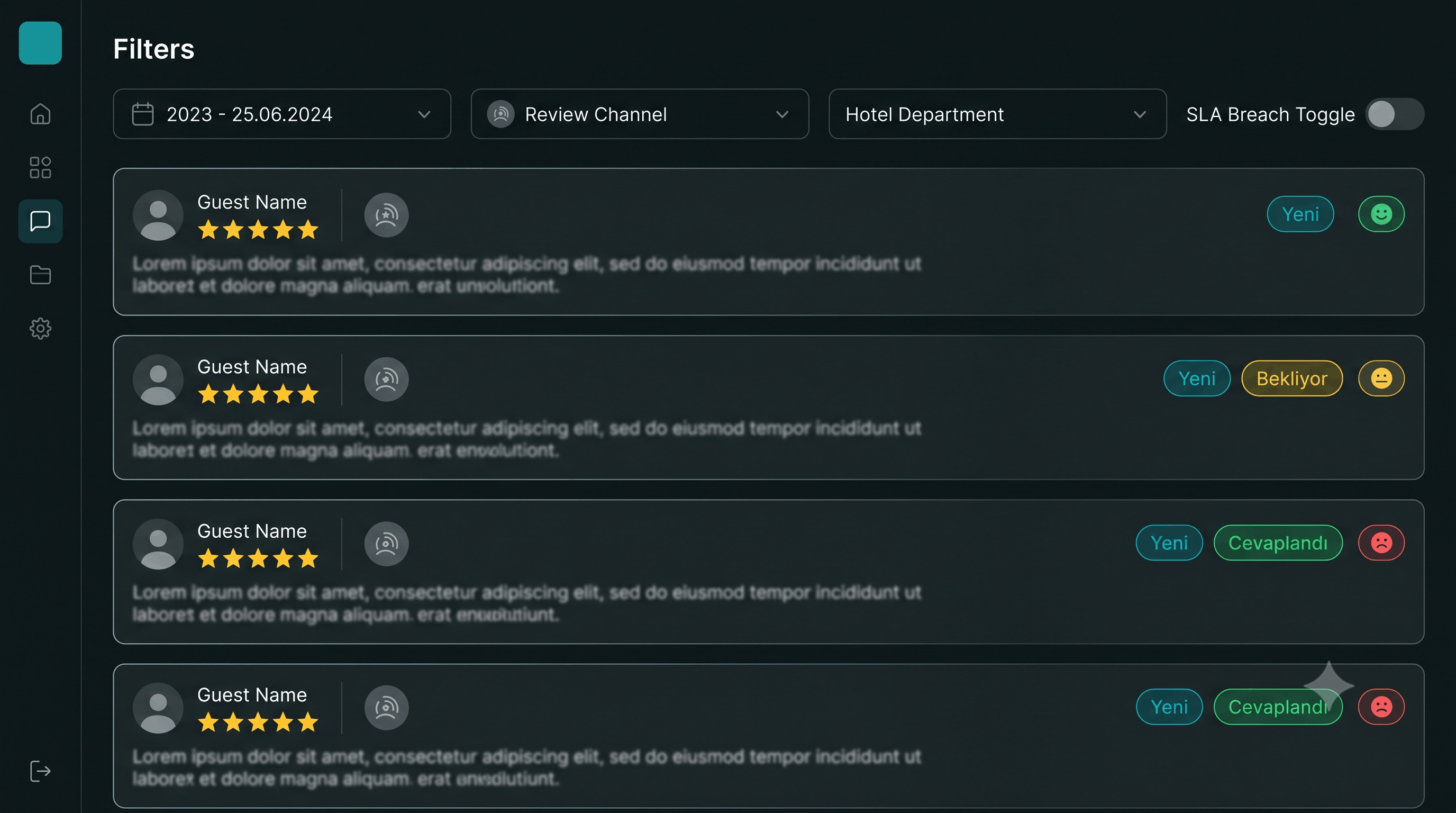Click star rating on last review
Screen dimensions: 1456x813
coord(258,722)
